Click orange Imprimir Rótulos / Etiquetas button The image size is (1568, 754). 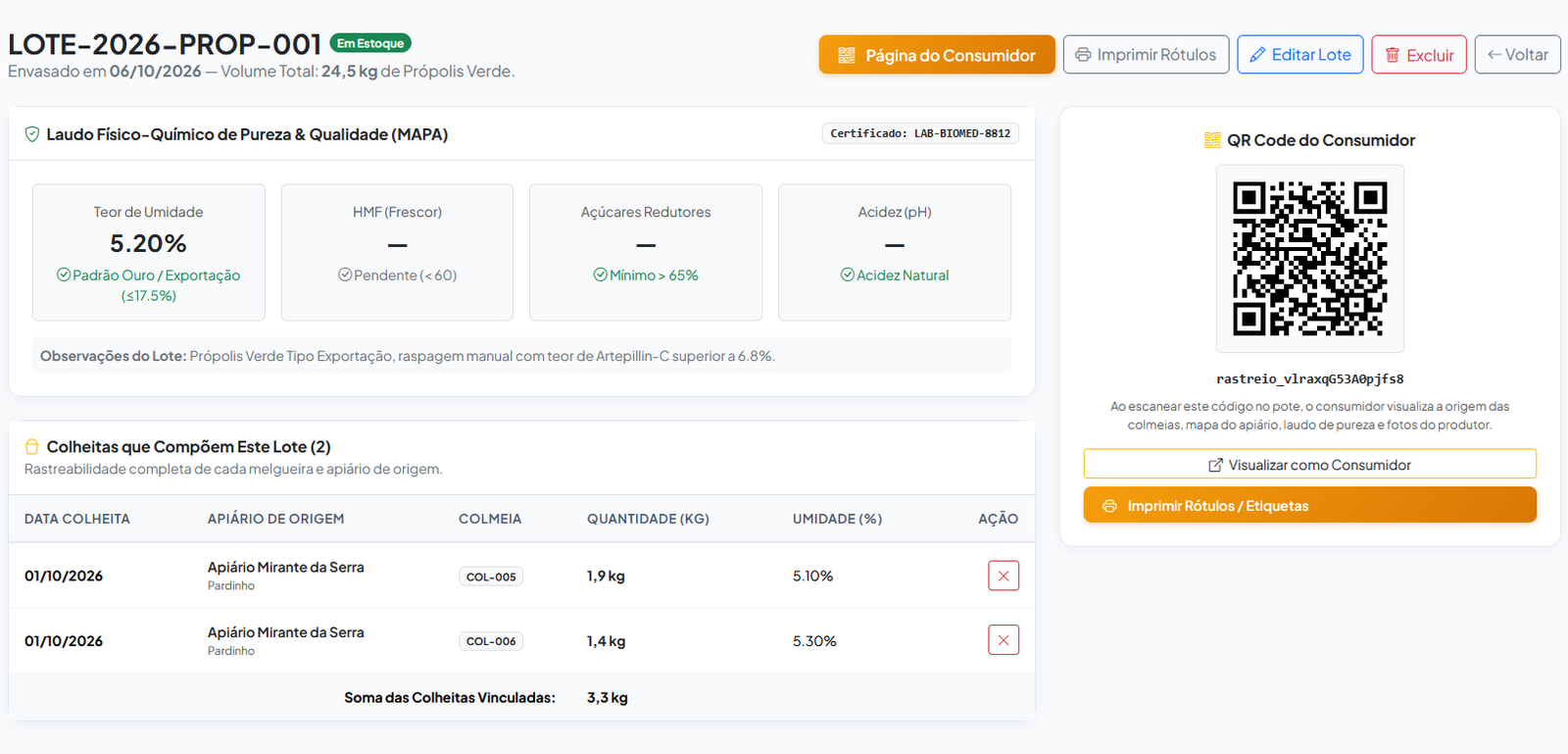click(x=1310, y=505)
